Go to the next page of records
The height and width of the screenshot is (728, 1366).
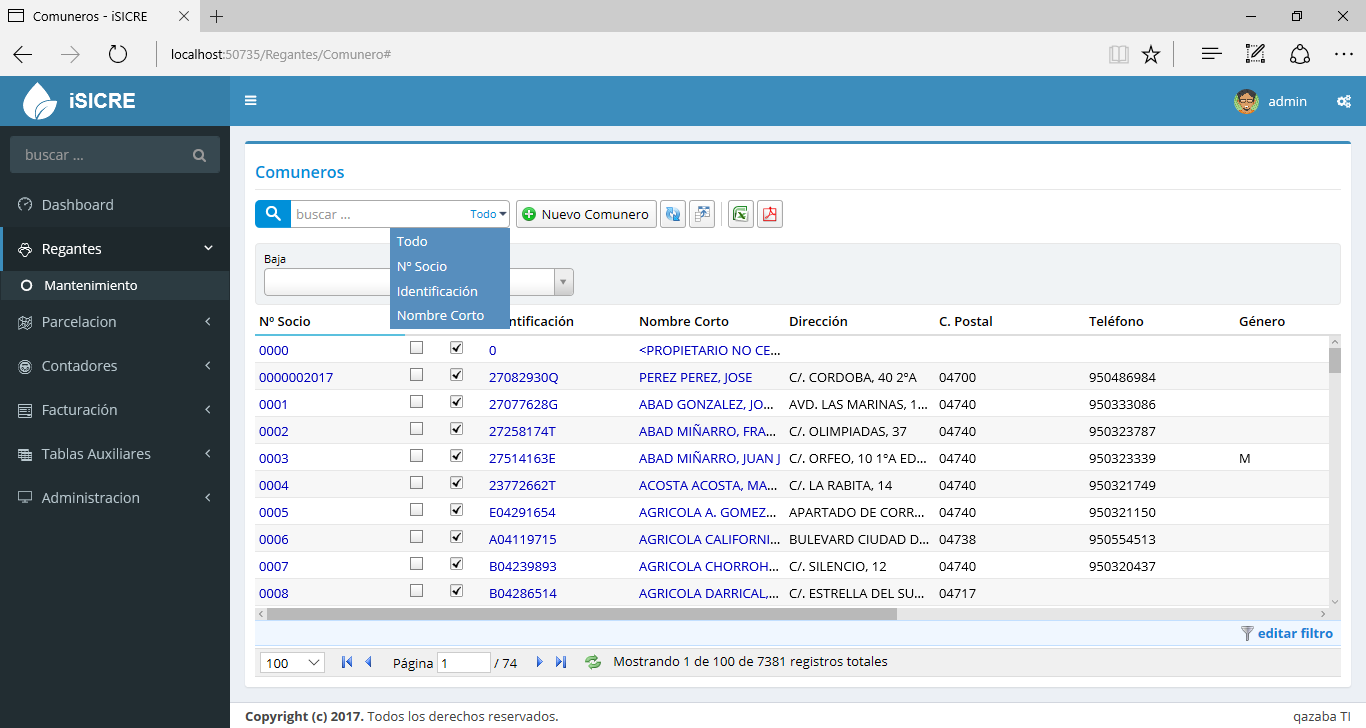(x=540, y=662)
